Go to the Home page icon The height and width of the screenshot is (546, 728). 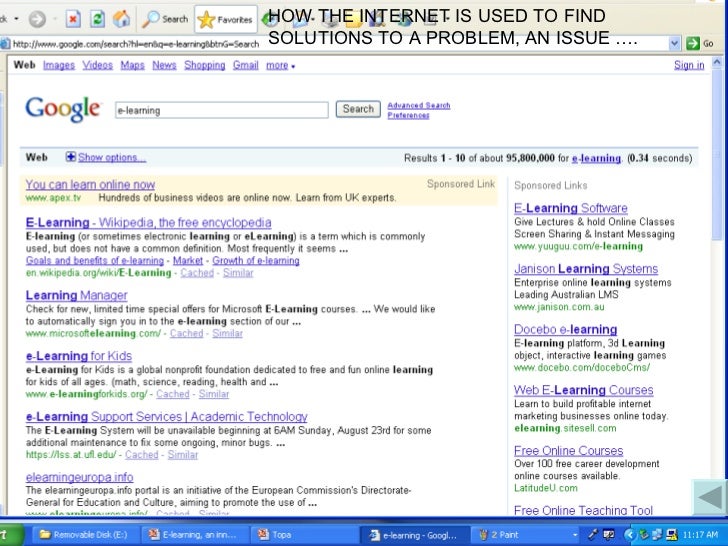click(121, 19)
